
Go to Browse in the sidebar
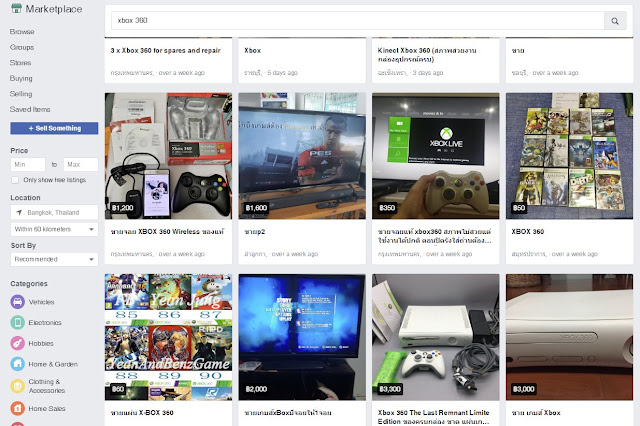coord(22,31)
